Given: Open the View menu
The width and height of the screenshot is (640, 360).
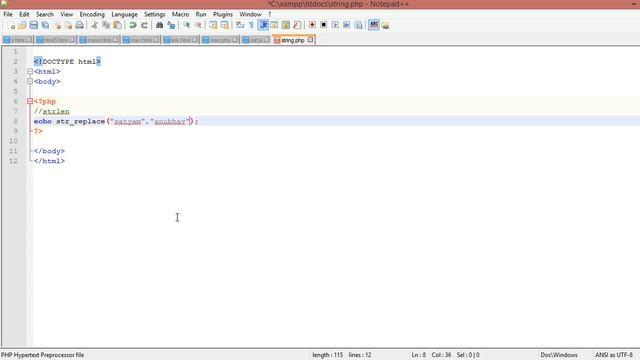Looking at the screenshot, I should pos(67,14).
